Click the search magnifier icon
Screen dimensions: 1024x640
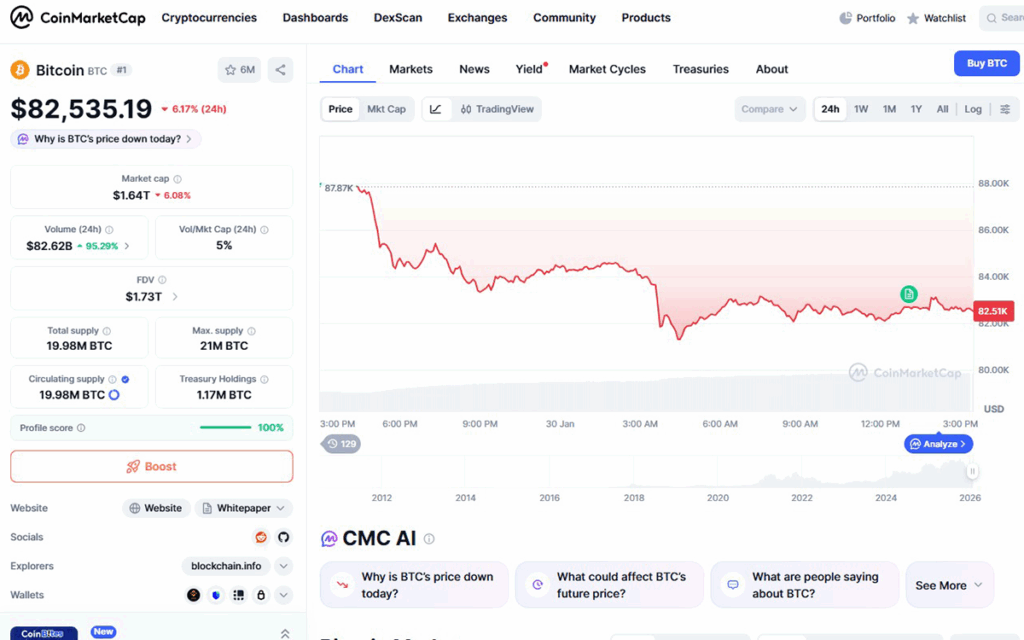[991, 18]
